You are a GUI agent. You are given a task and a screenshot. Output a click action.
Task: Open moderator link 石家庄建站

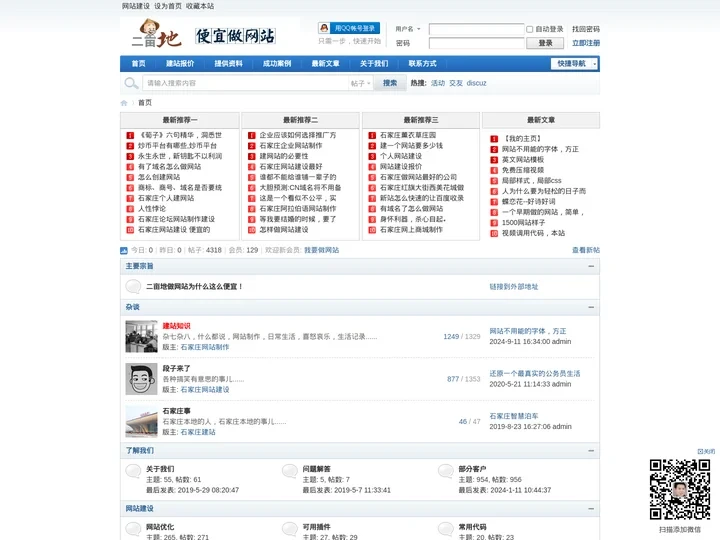pyautogui.click(x=198, y=432)
